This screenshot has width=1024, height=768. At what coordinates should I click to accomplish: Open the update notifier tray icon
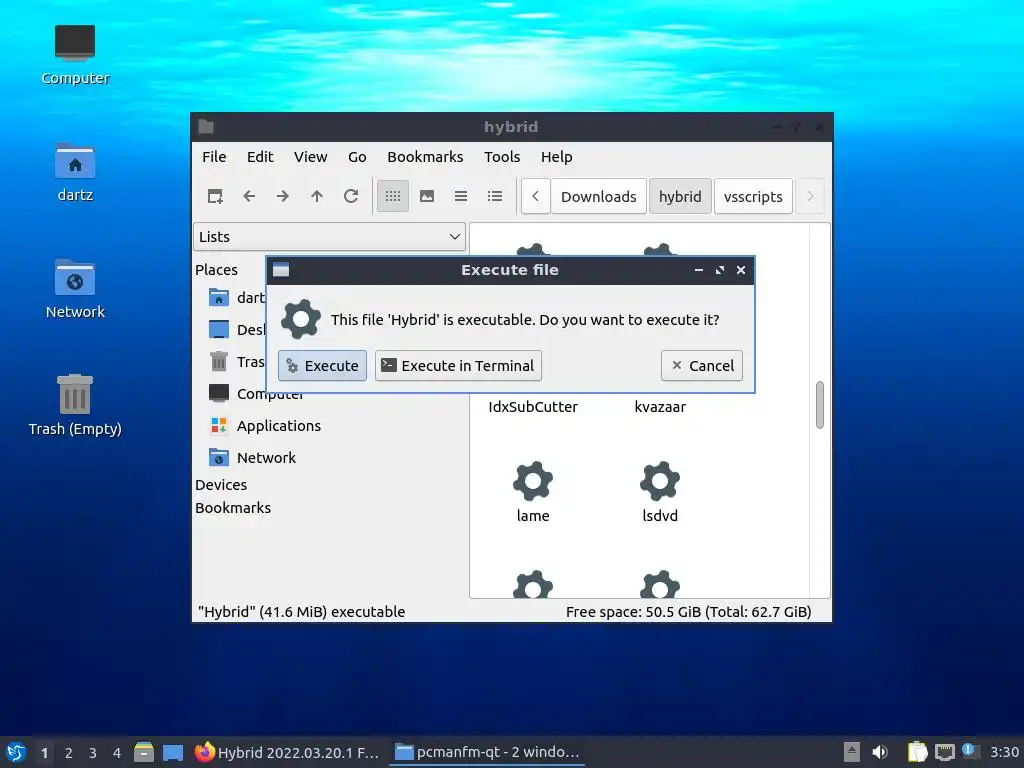click(970, 751)
